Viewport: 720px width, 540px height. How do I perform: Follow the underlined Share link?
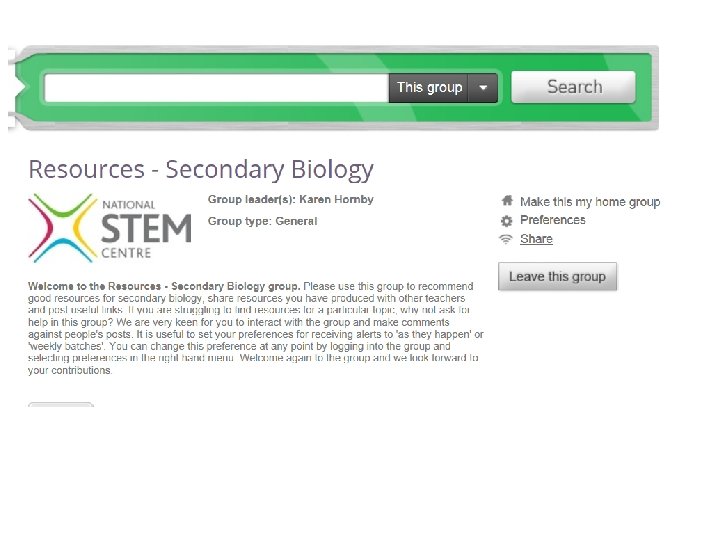pos(536,239)
